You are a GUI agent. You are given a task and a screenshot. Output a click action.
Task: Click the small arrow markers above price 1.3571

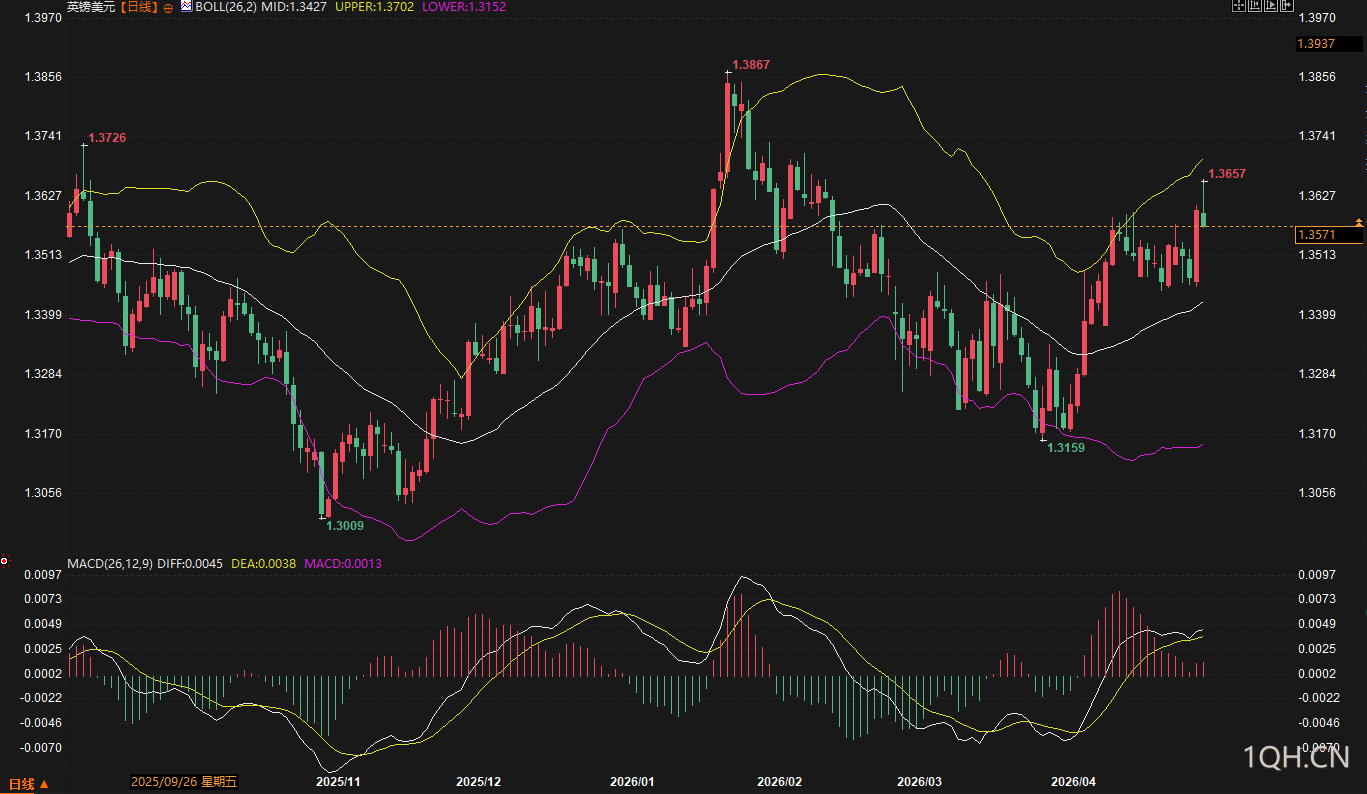(1359, 220)
